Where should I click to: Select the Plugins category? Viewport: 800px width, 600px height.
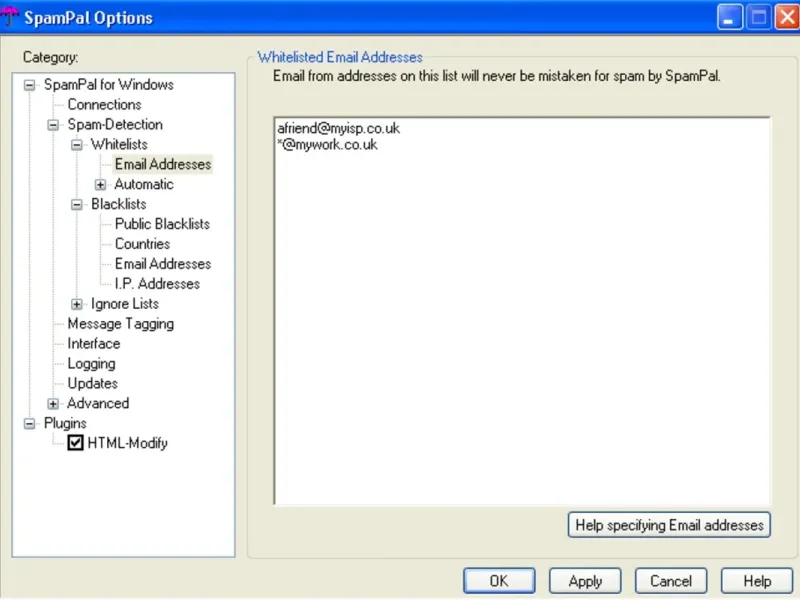click(x=65, y=423)
